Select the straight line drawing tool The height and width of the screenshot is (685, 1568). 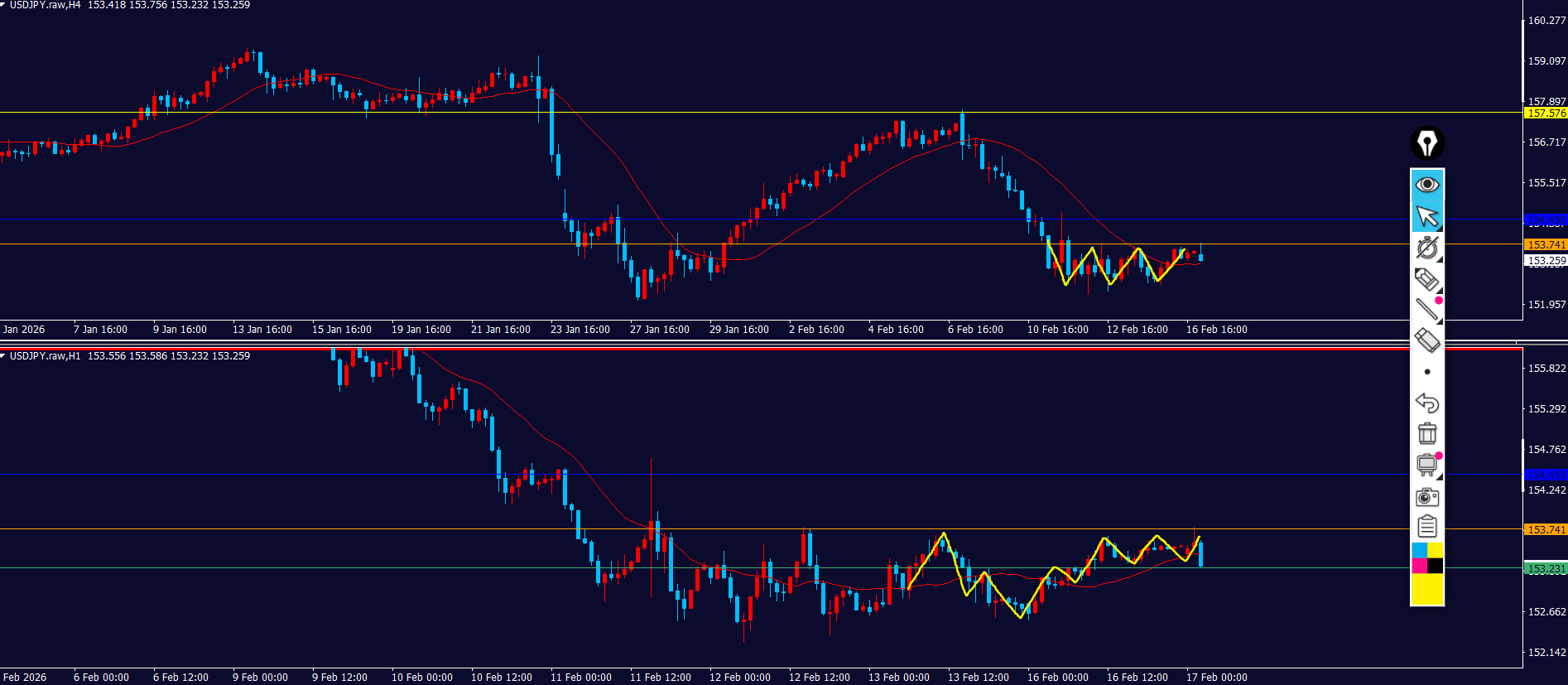tap(1426, 310)
